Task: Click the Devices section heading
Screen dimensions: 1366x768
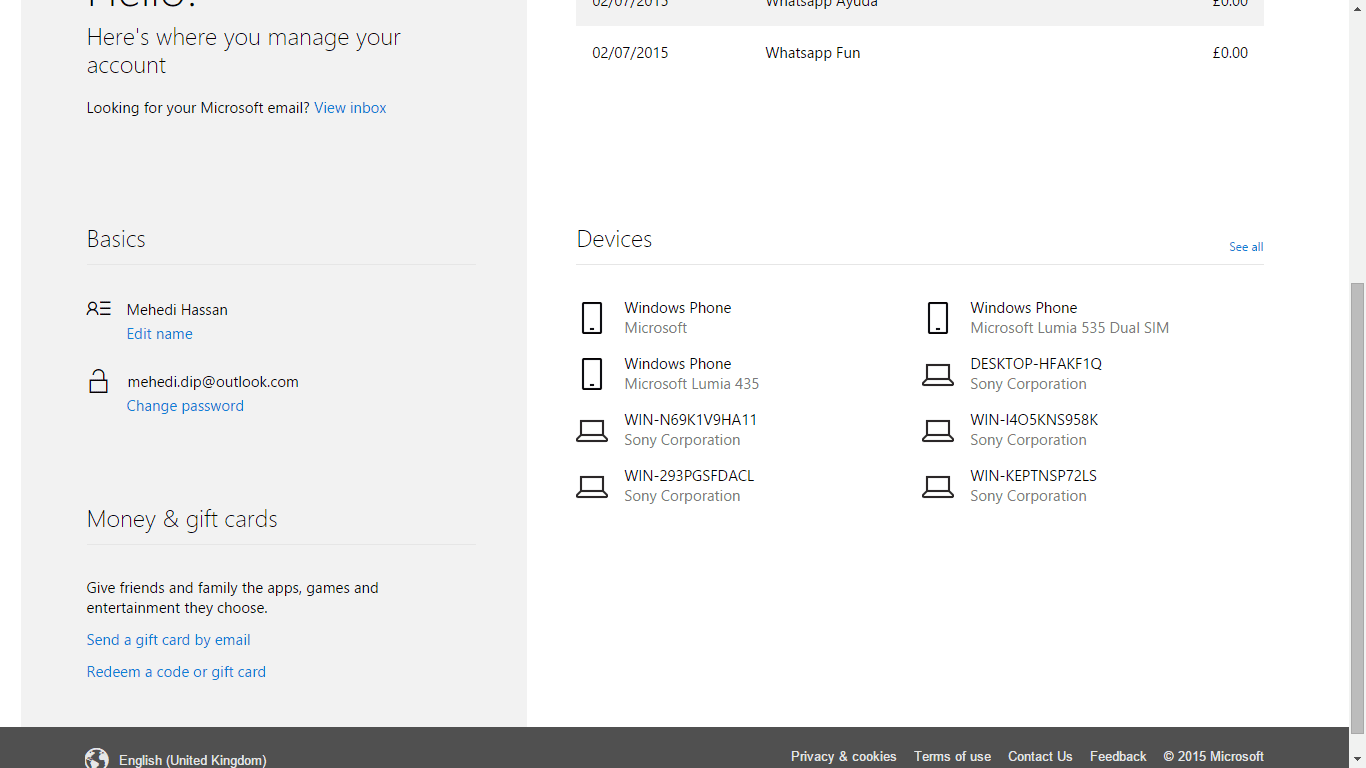Action: click(614, 239)
